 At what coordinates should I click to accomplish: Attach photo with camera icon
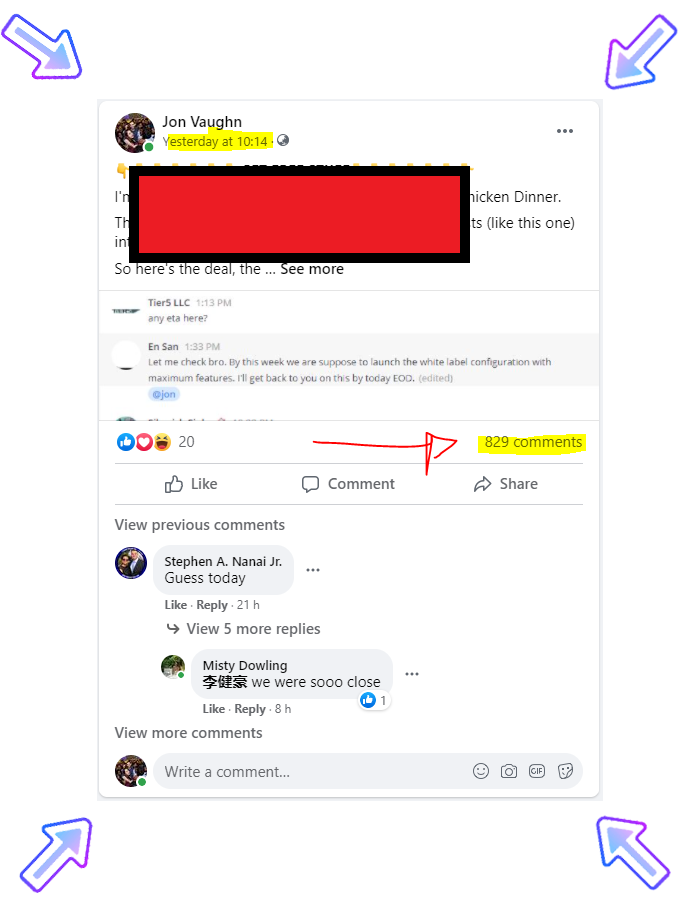click(x=508, y=771)
